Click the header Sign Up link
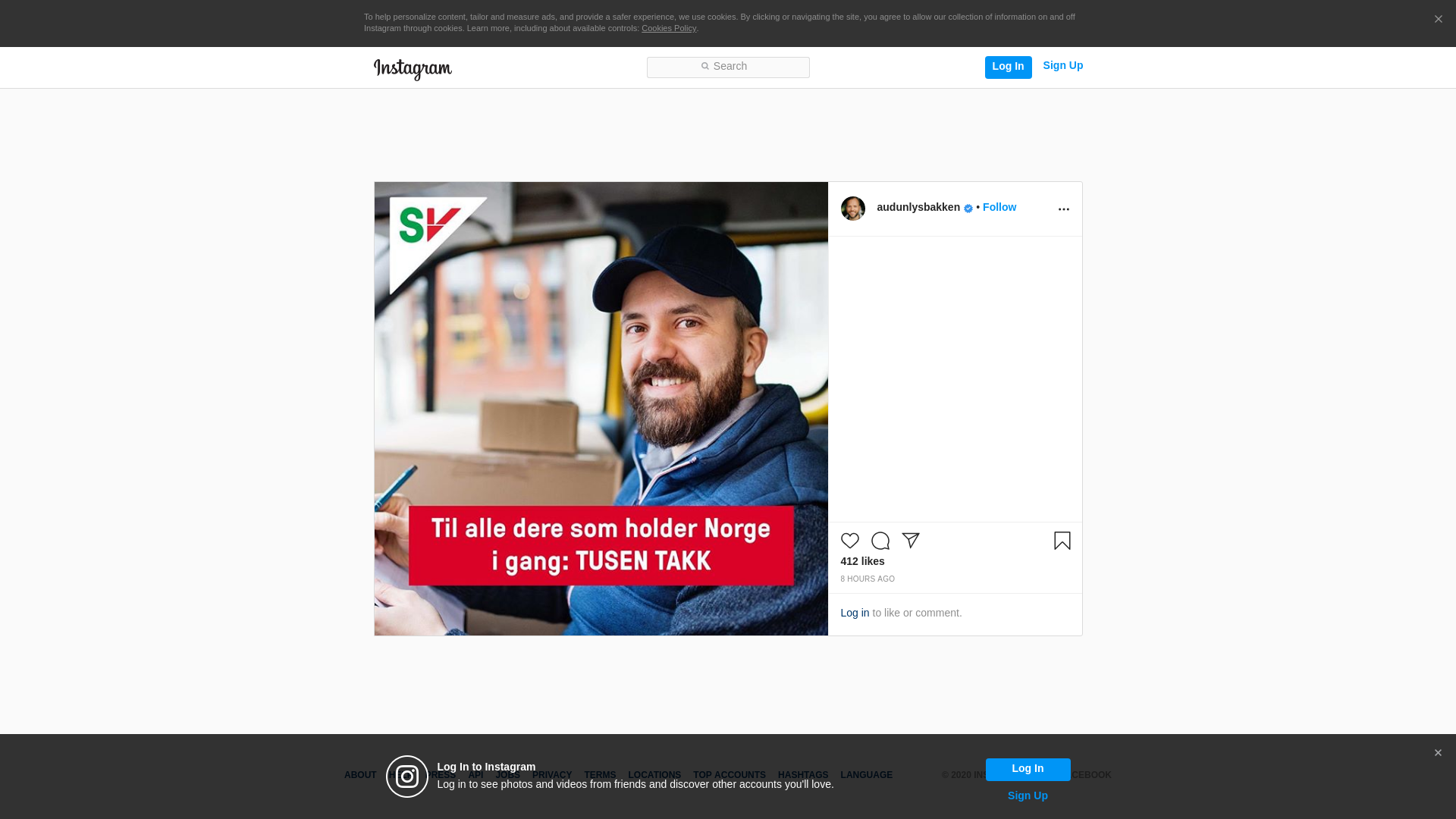Screen dimensions: 1456x819 pyautogui.click(x=1062, y=66)
